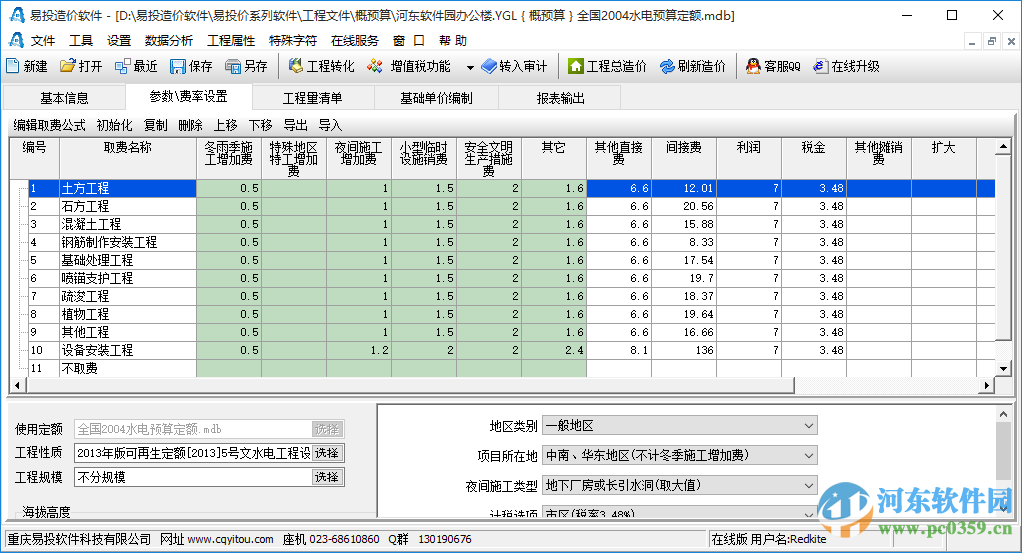Click the table's vertical scrollbar down arrow
This screenshot has height=553, width=1022.
pos(1004,369)
